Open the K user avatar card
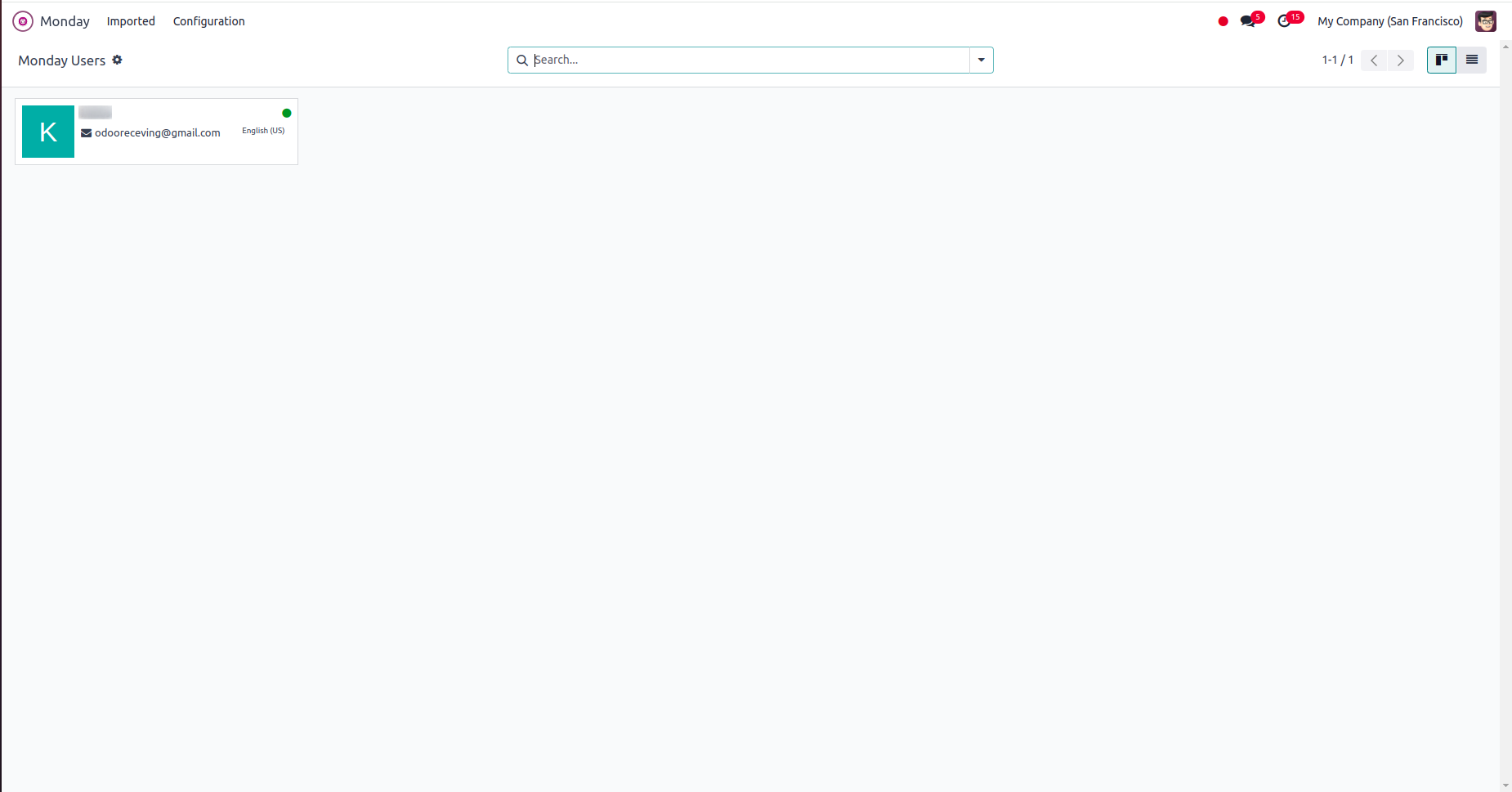Screen dimensions: 1512x792 pyautogui.click(x=48, y=132)
